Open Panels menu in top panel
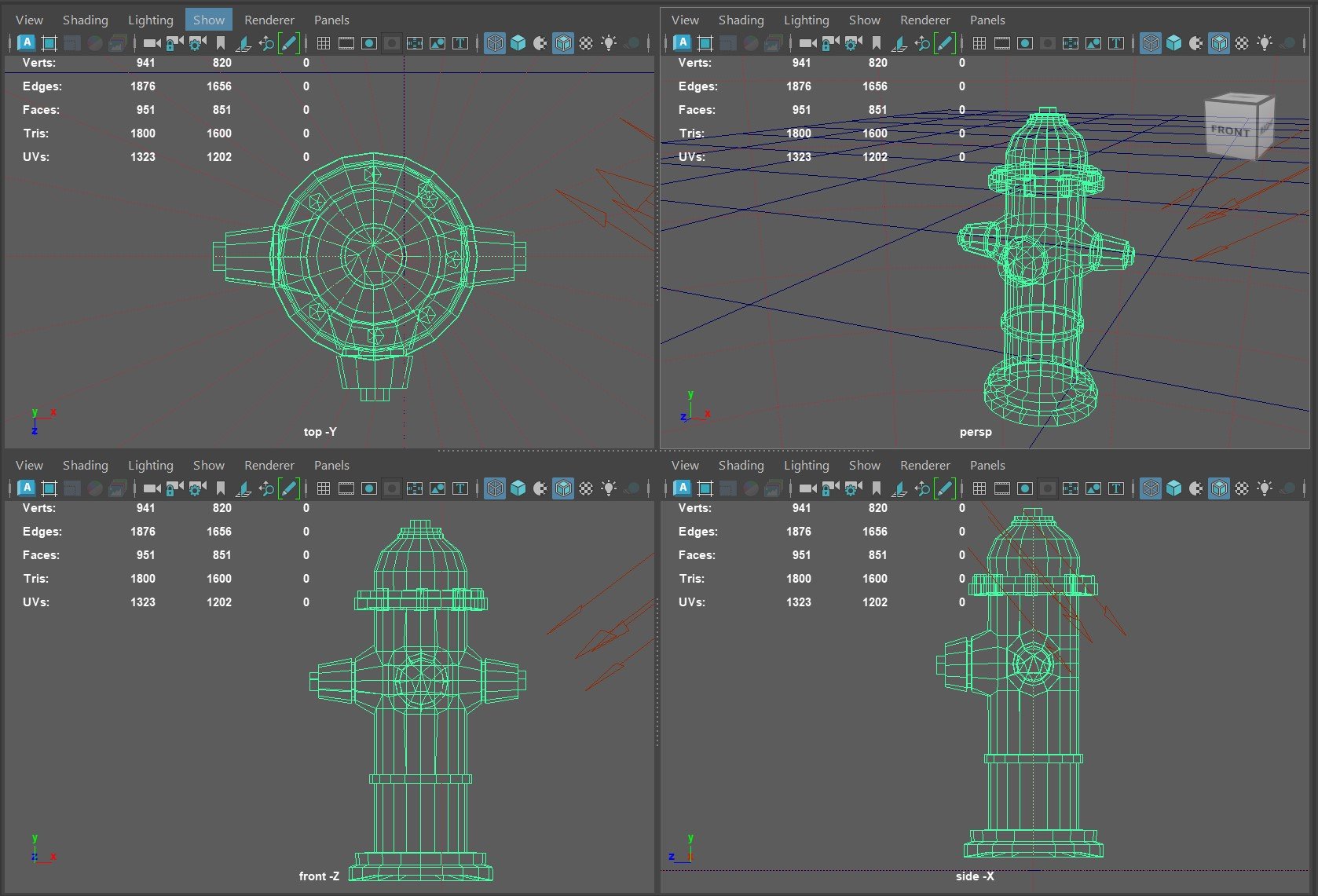The width and height of the screenshot is (1318, 896). pos(331,20)
